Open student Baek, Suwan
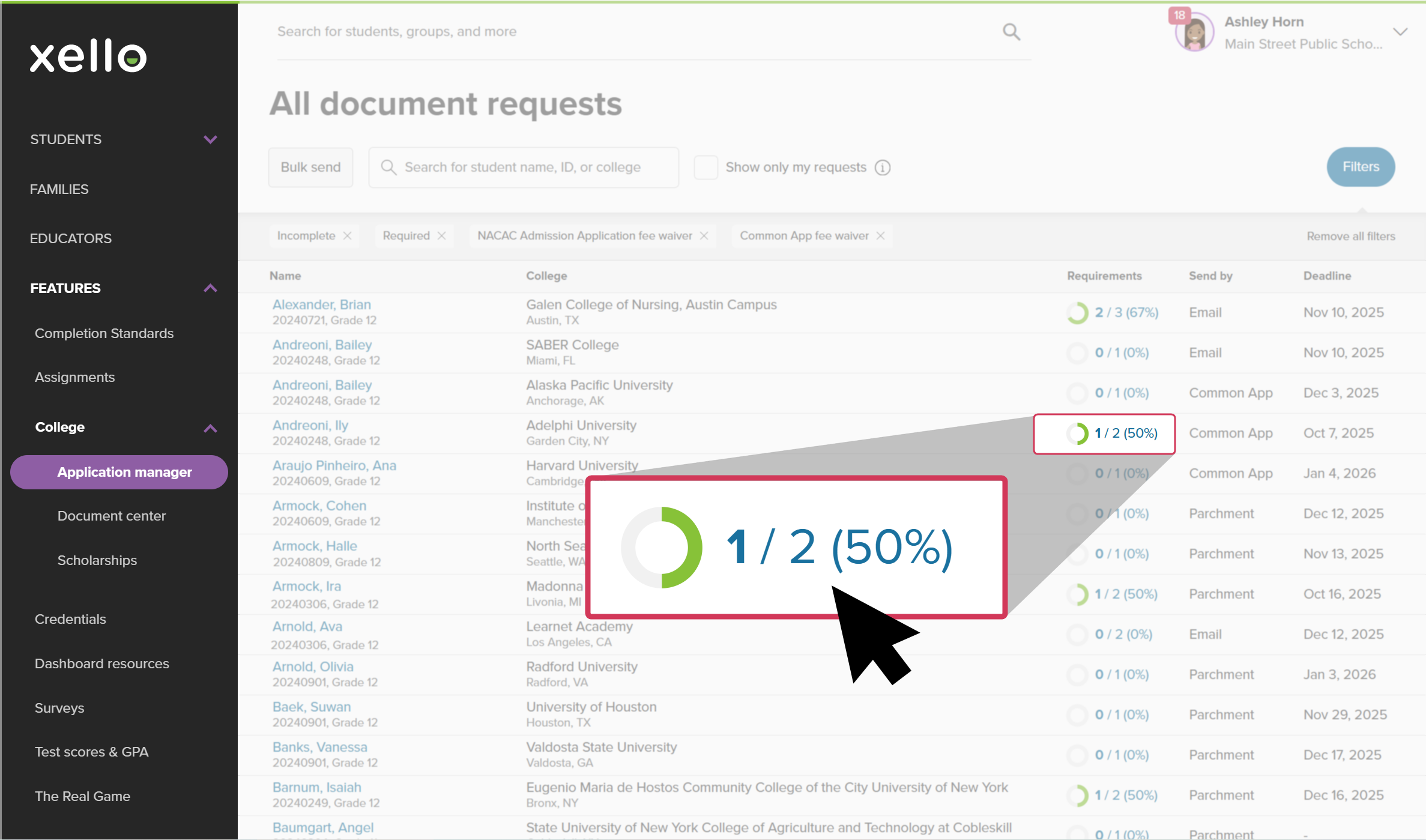 click(311, 707)
